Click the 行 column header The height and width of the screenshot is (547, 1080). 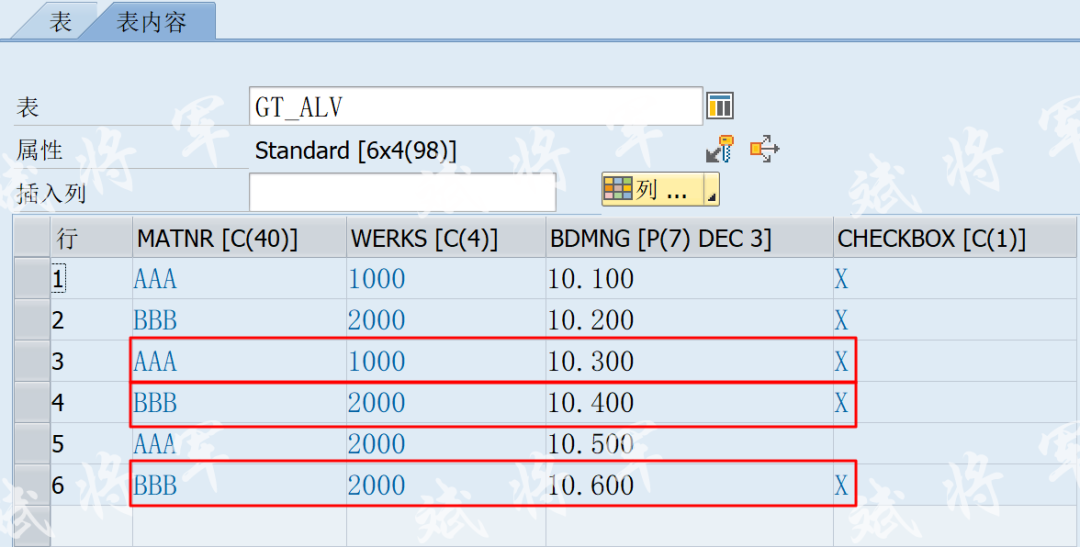[x=91, y=238]
